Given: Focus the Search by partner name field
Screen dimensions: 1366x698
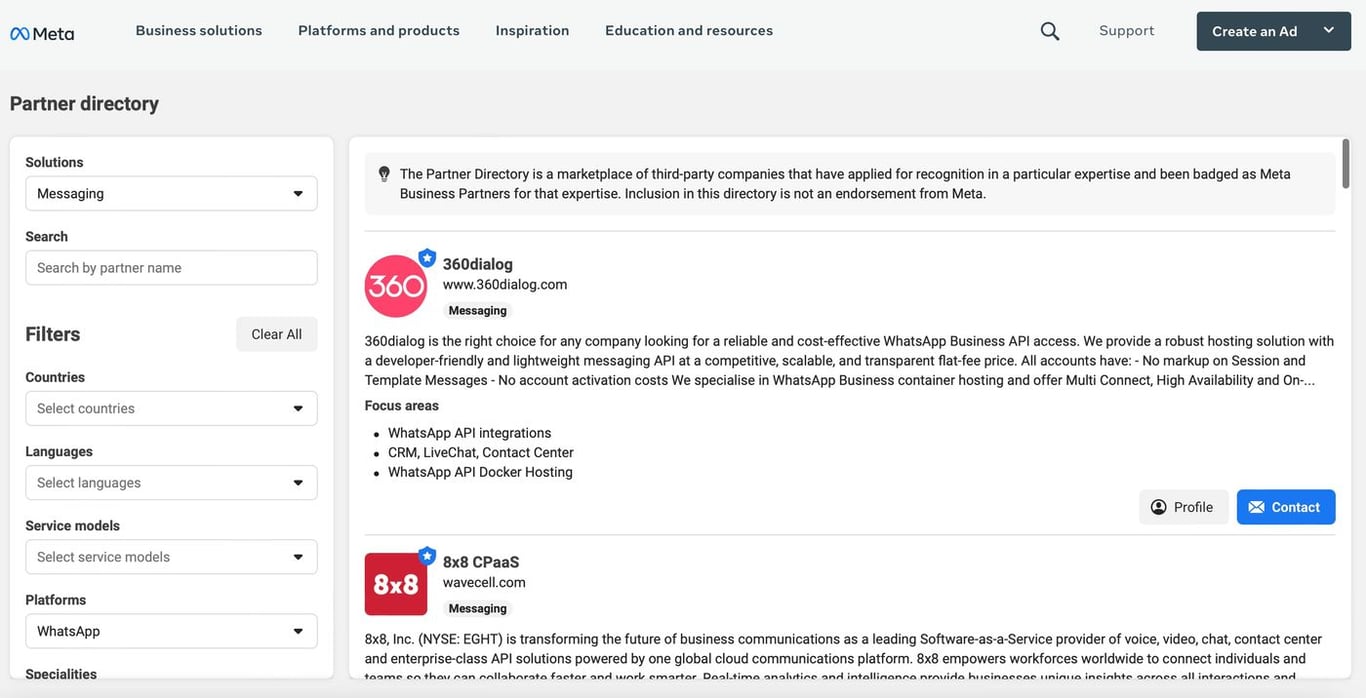Looking at the screenshot, I should (x=171, y=268).
